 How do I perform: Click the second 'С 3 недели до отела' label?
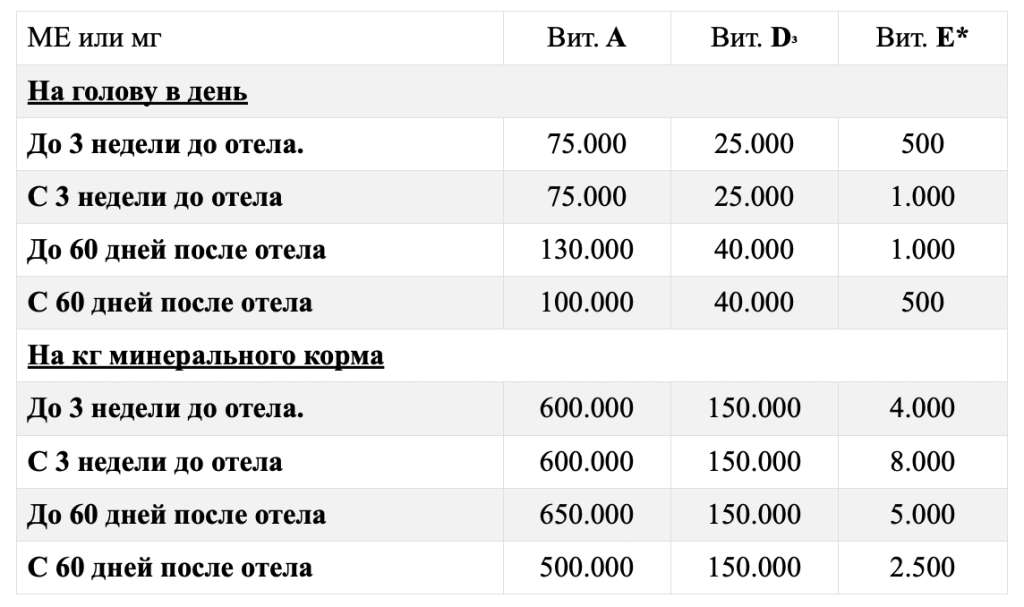click(155, 462)
